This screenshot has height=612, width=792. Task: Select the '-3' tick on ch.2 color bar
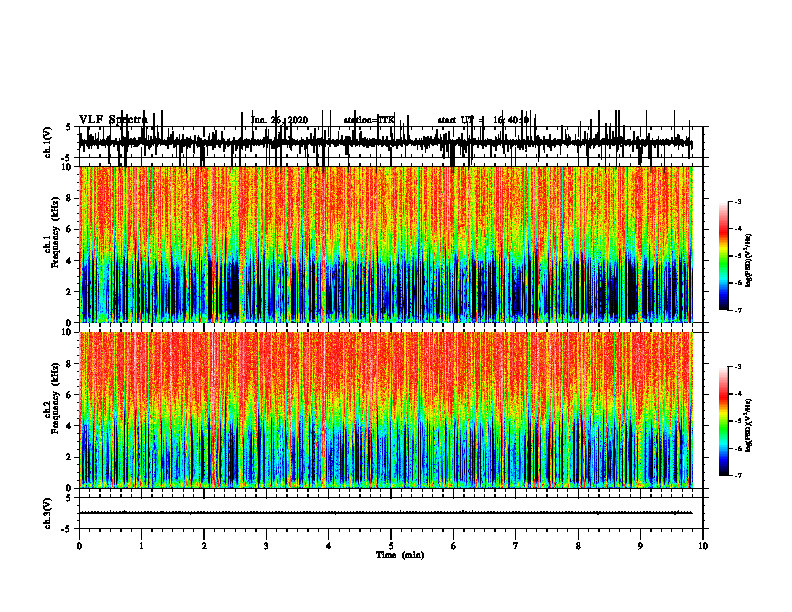(738, 367)
